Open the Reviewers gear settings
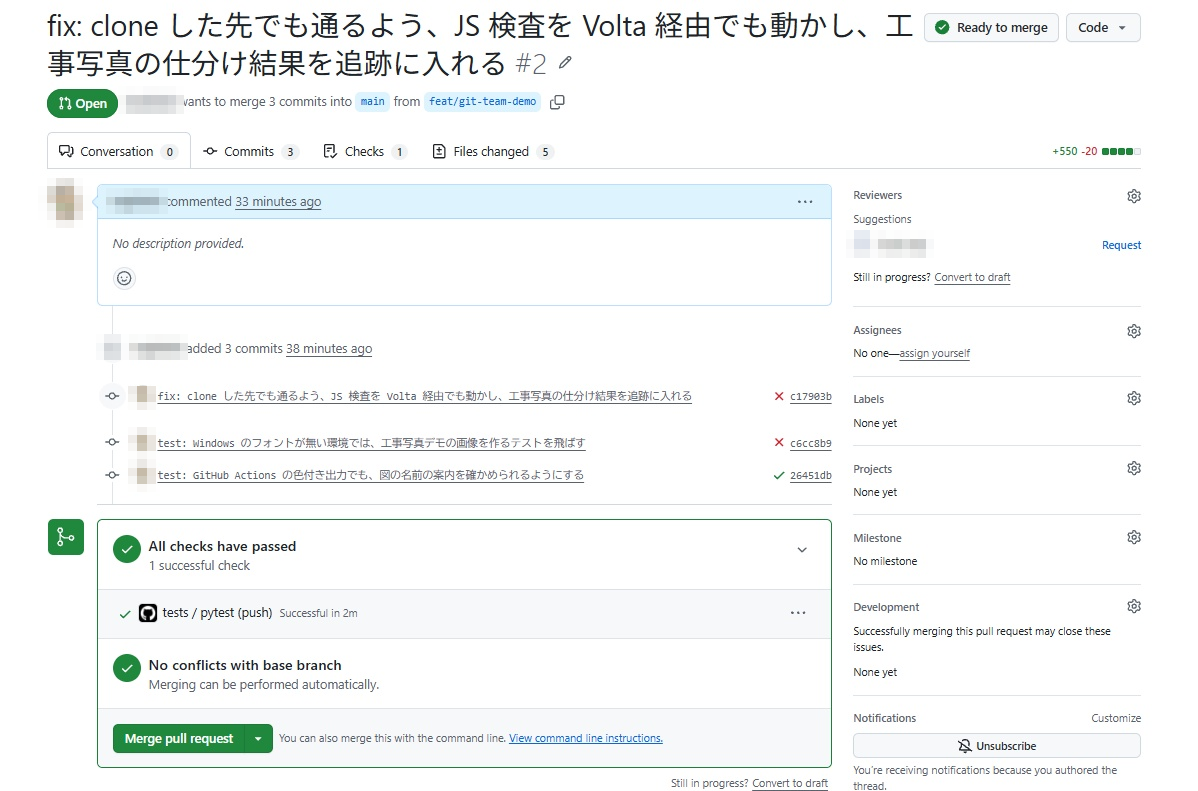The height and width of the screenshot is (791, 1198). 1134,196
